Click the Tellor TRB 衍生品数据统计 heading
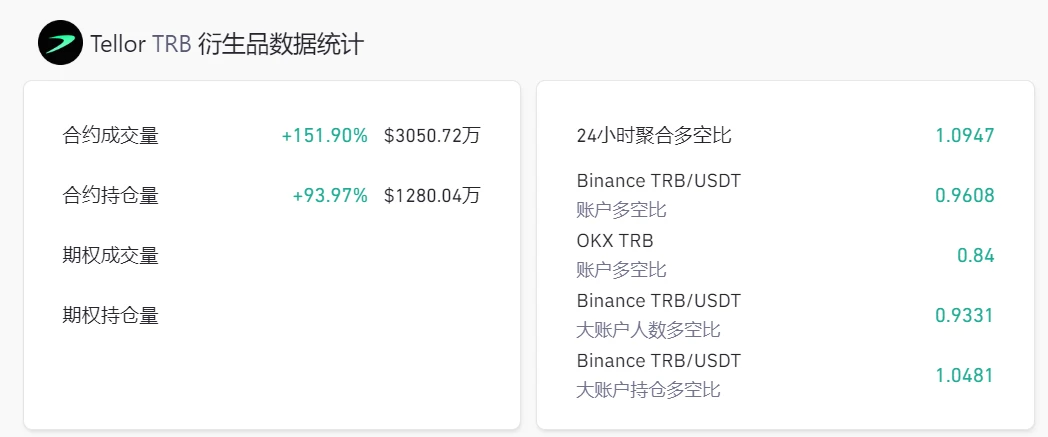The width and height of the screenshot is (1048, 437). pos(227,44)
